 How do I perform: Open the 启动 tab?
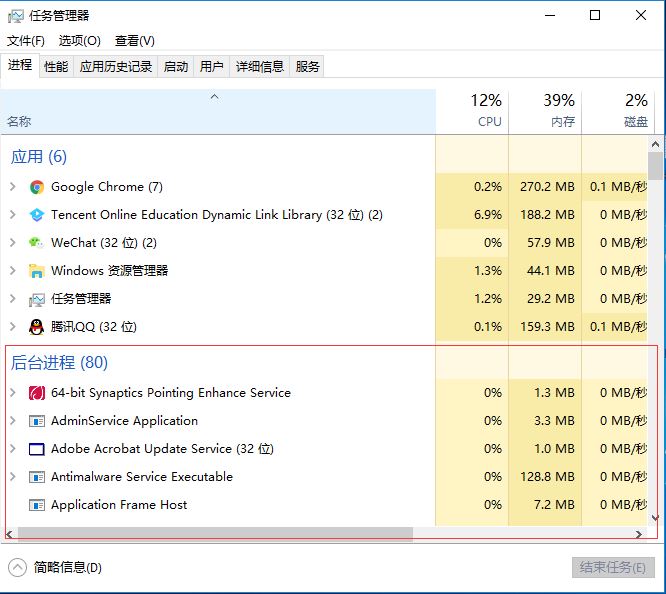[x=176, y=67]
